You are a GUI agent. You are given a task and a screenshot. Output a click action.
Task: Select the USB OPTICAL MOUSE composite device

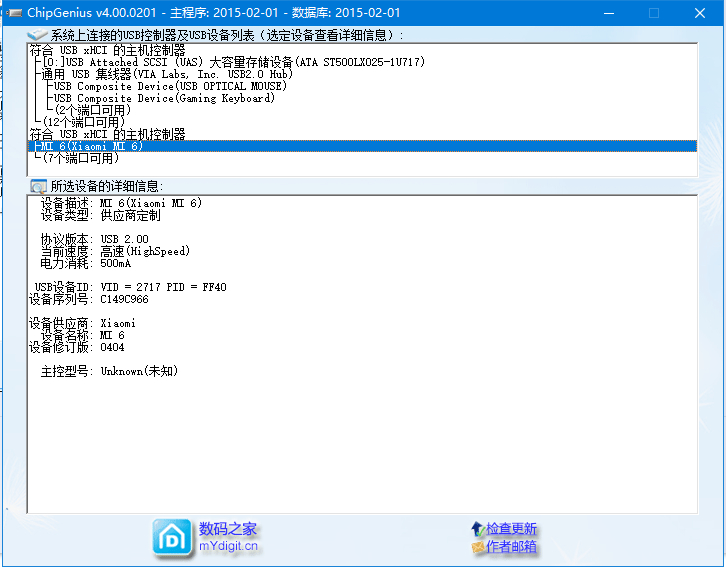coord(170,86)
